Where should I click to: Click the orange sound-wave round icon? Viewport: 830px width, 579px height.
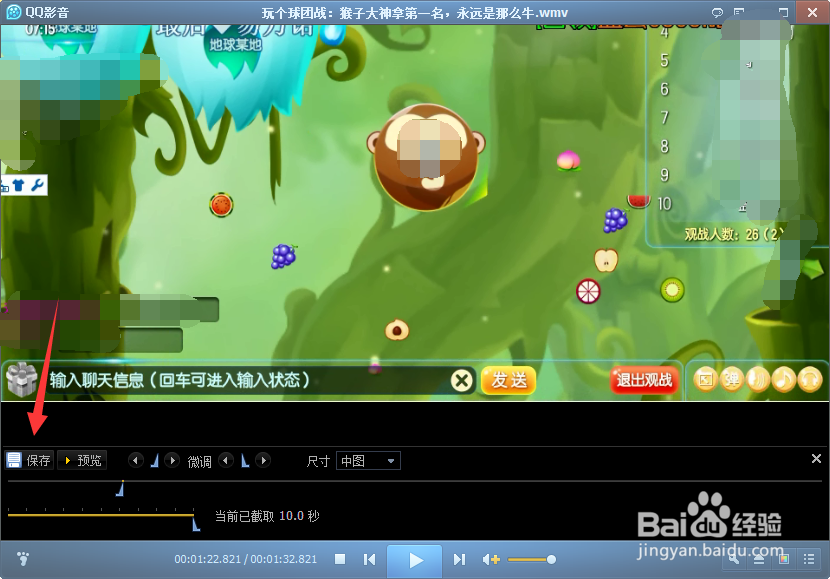coord(757,379)
